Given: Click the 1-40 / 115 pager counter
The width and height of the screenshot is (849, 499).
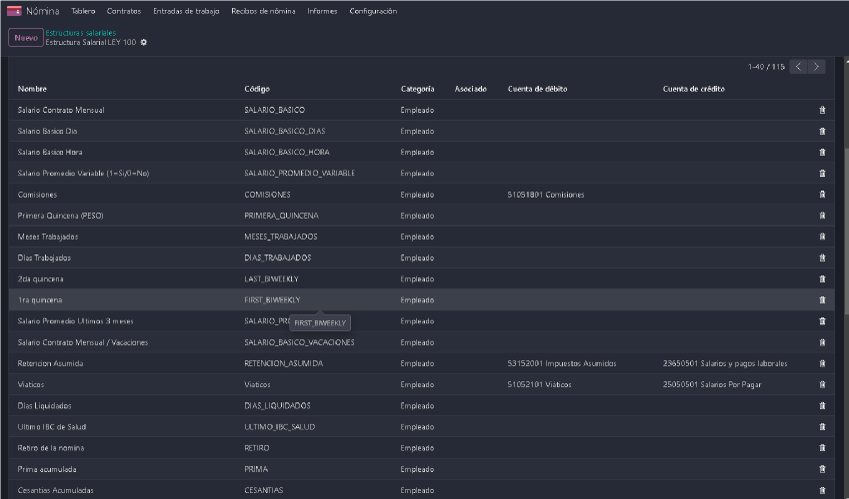Looking at the screenshot, I should [x=766, y=67].
